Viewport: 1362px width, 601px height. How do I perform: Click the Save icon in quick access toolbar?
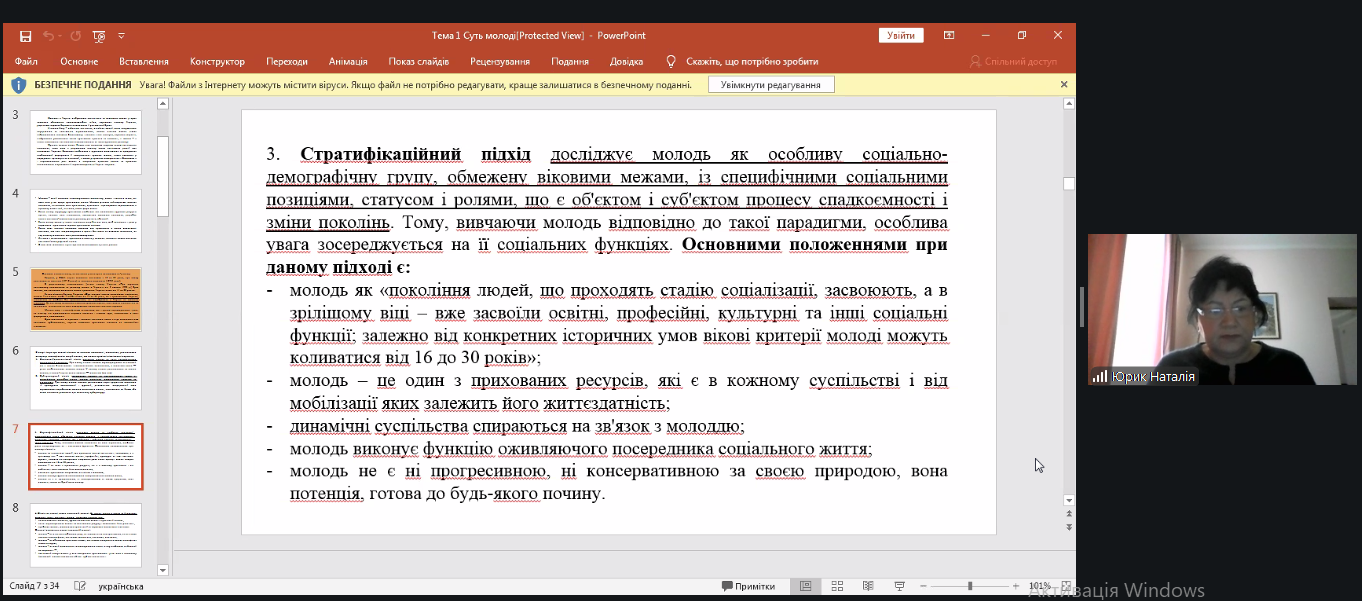pos(25,36)
